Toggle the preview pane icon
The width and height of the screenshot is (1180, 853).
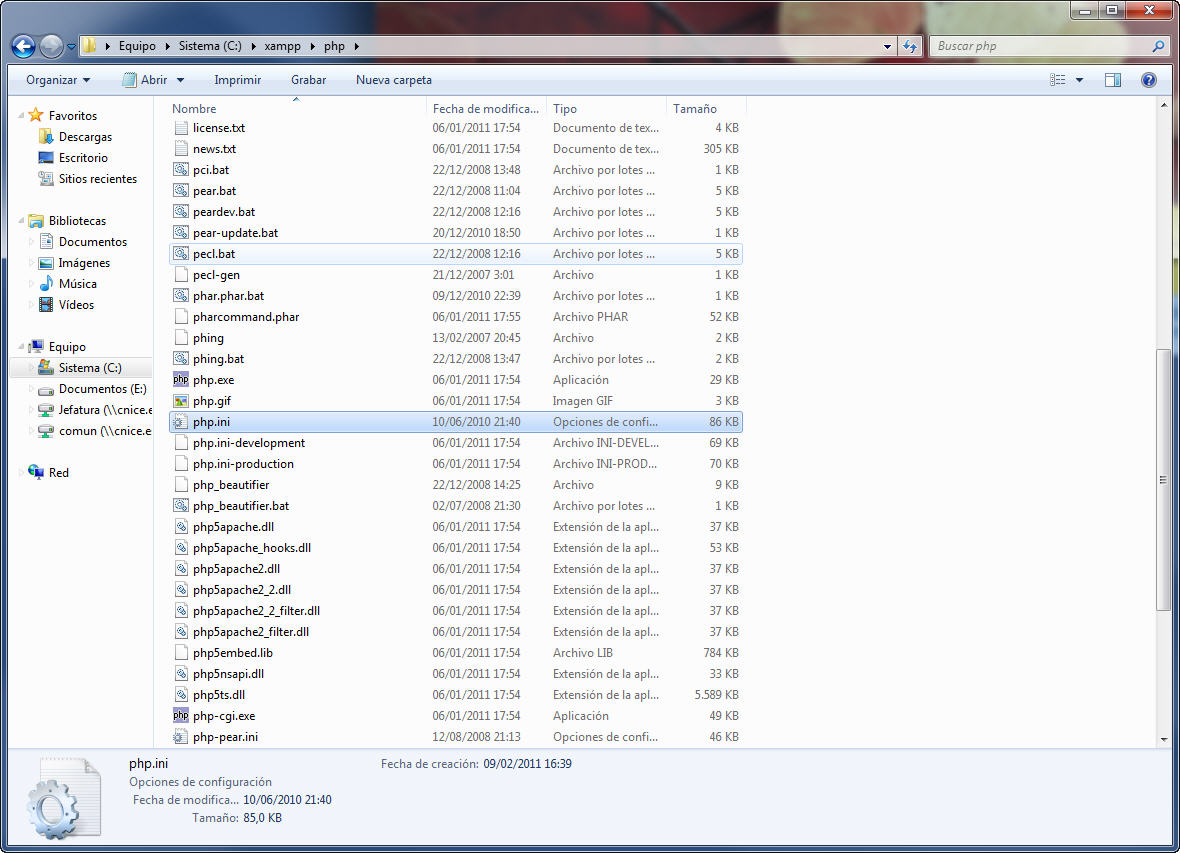(x=1113, y=80)
